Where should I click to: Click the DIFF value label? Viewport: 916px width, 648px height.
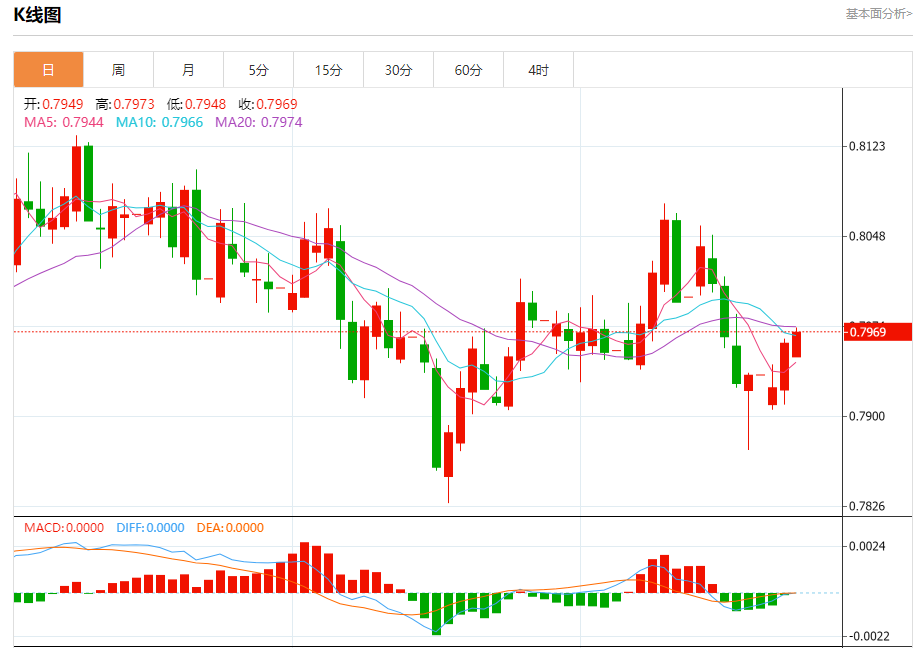click(150, 528)
